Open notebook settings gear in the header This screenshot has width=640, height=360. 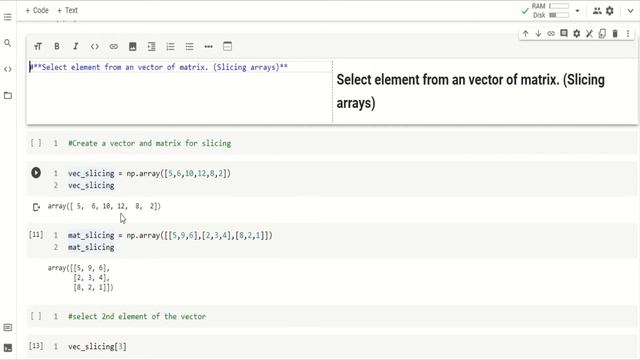tap(610, 11)
